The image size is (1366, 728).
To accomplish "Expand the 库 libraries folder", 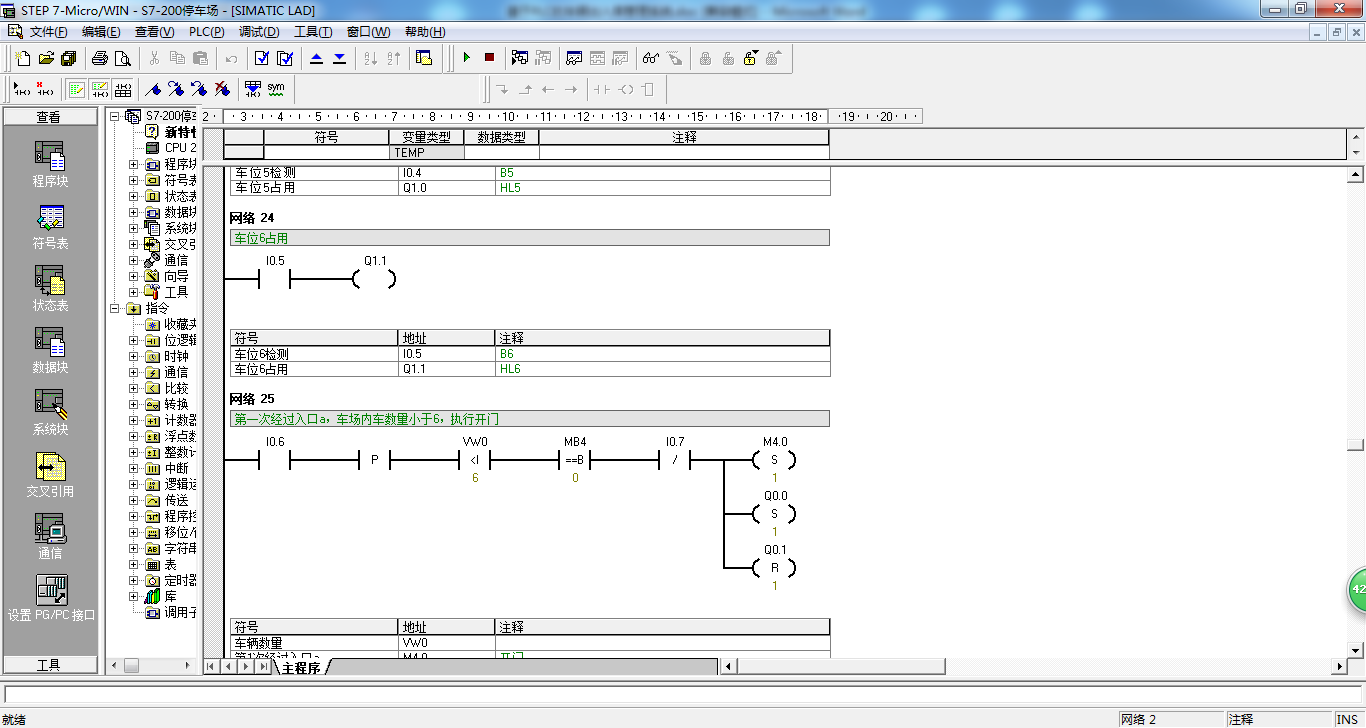I will 134,596.
